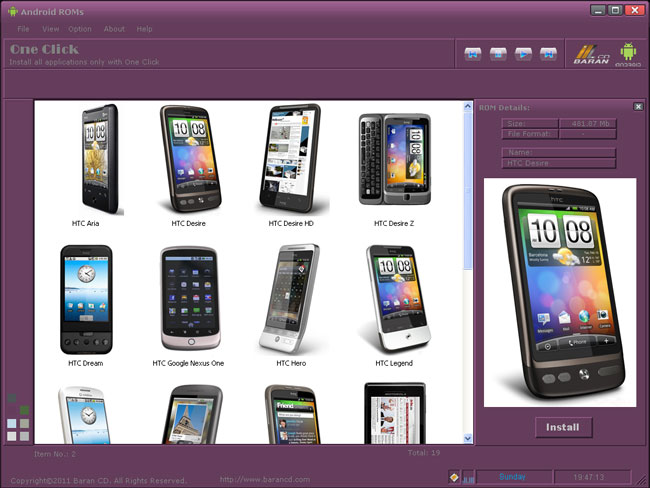Screen dimensions: 650x488
Task: Select the HTC Dream thumbnail
Action: coord(86,299)
